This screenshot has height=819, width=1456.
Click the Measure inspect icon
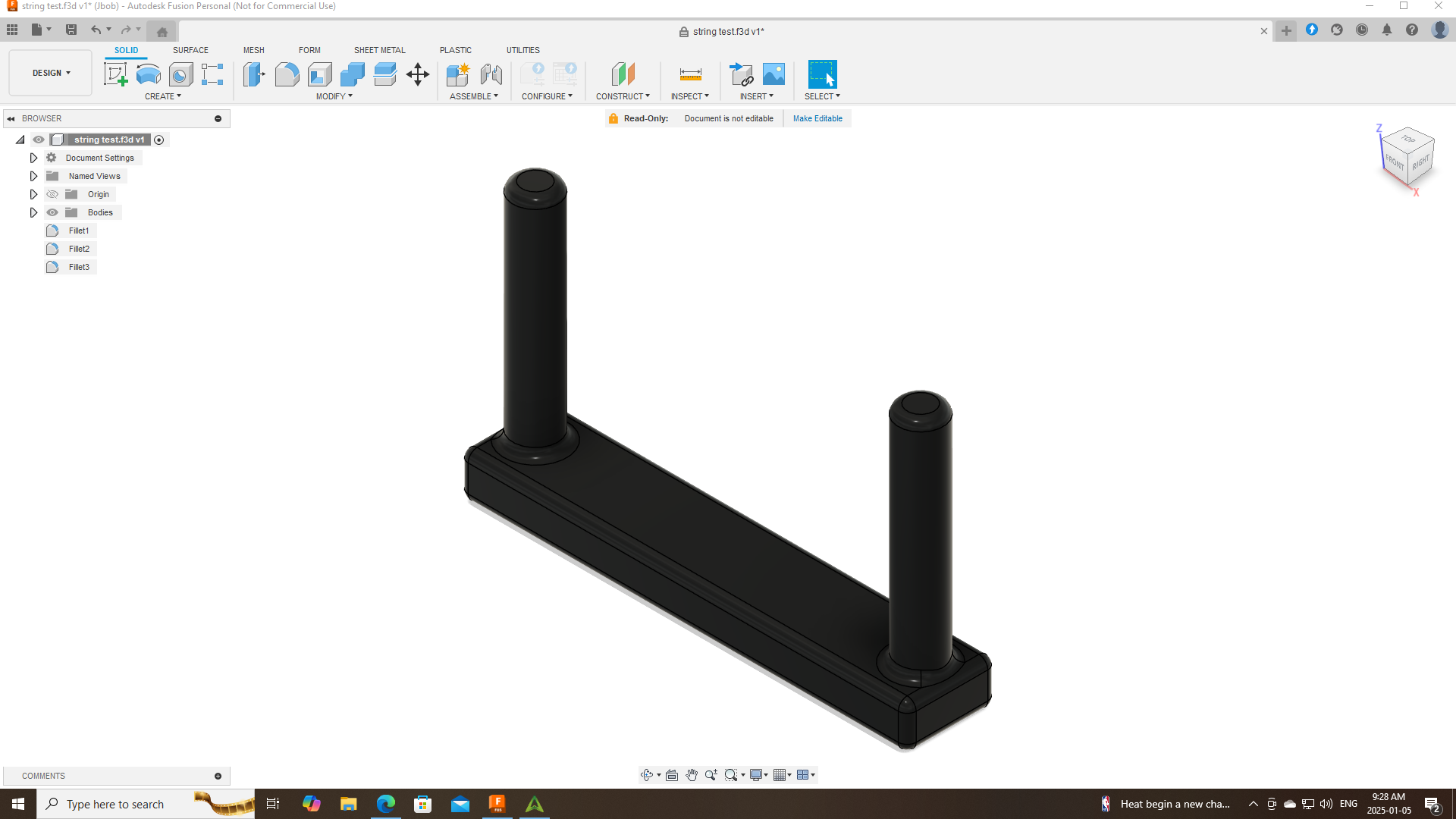click(690, 74)
